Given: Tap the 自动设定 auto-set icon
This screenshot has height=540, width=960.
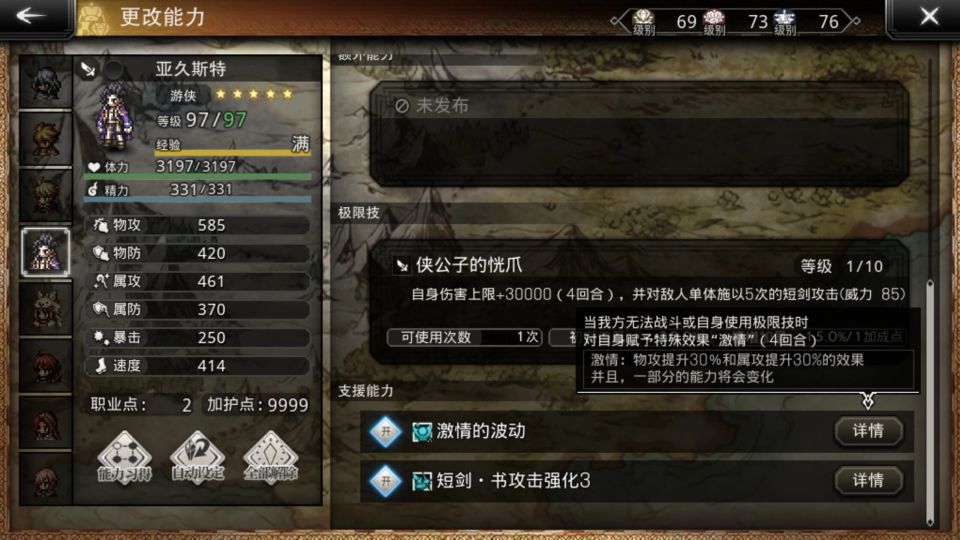Looking at the screenshot, I should [197, 457].
